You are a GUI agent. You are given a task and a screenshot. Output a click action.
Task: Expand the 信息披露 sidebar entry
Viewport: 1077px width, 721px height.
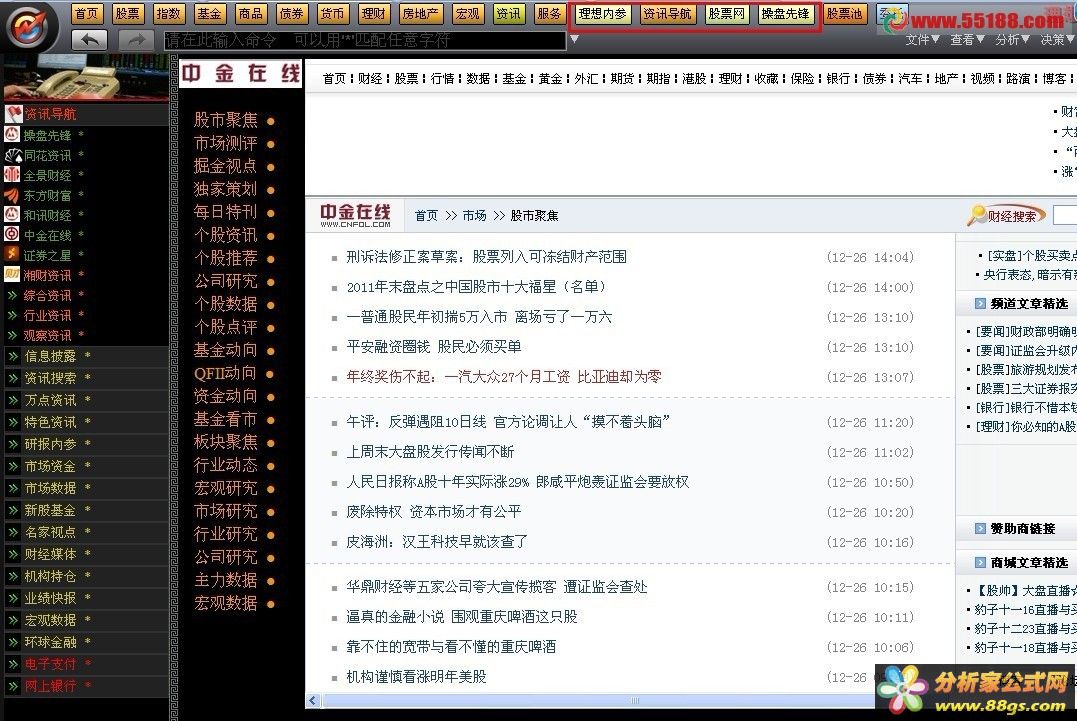point(13,356)
